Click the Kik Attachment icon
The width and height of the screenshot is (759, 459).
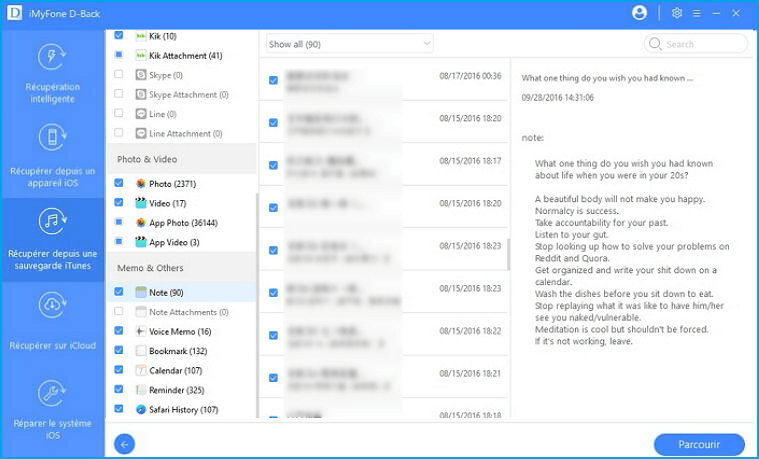pyautogui.click(x=141, y=55)
